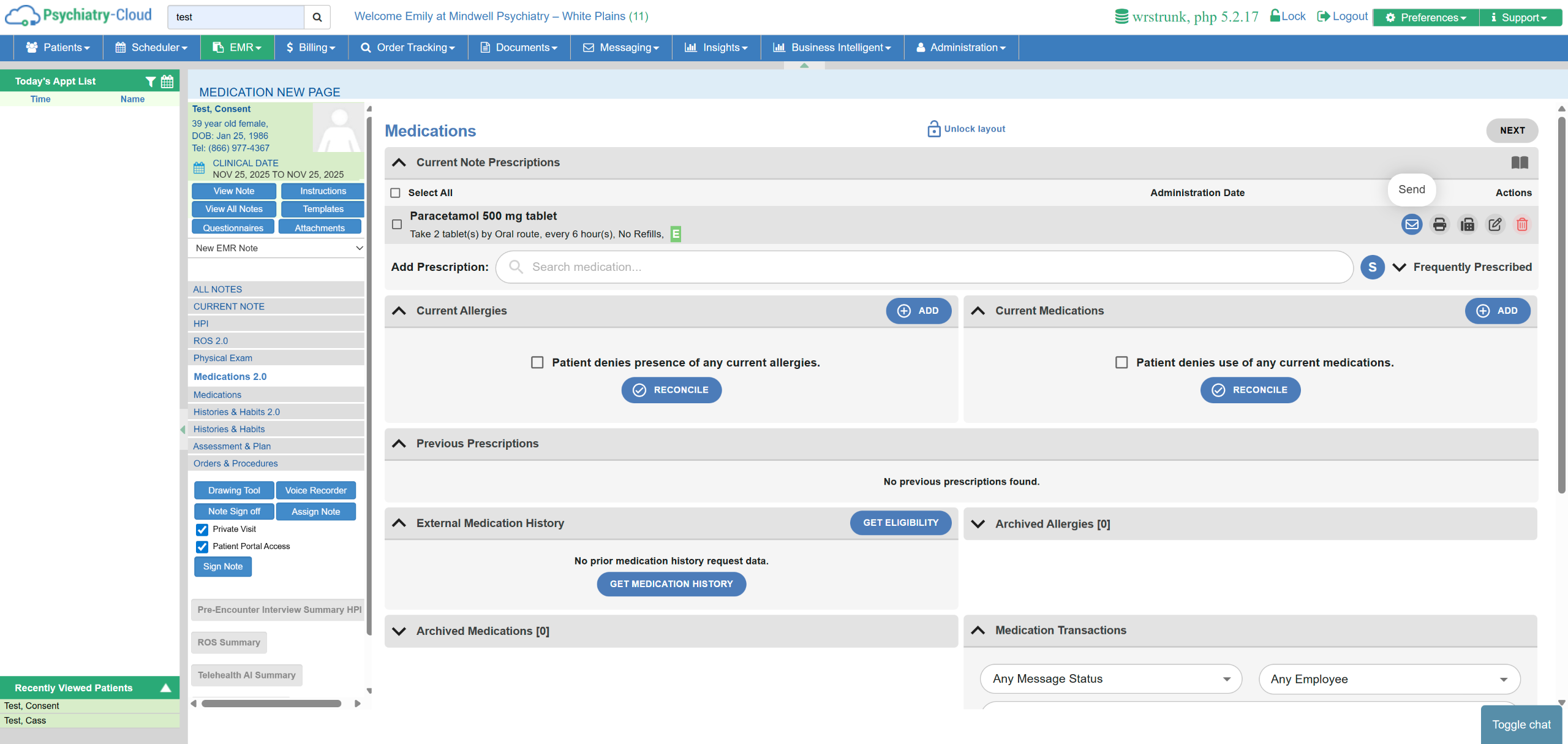Expand the Archived Allergies section

point(978,524)
